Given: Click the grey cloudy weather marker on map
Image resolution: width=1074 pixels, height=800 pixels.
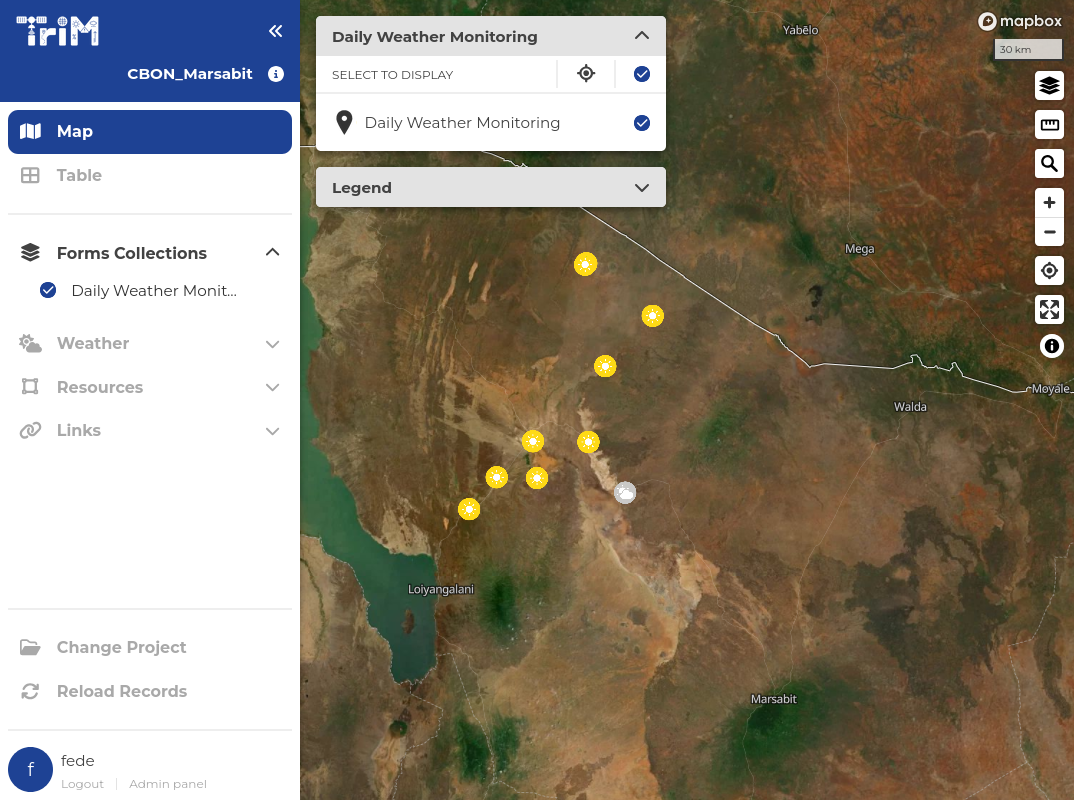Looking at the screenshot, I should 625,492.
